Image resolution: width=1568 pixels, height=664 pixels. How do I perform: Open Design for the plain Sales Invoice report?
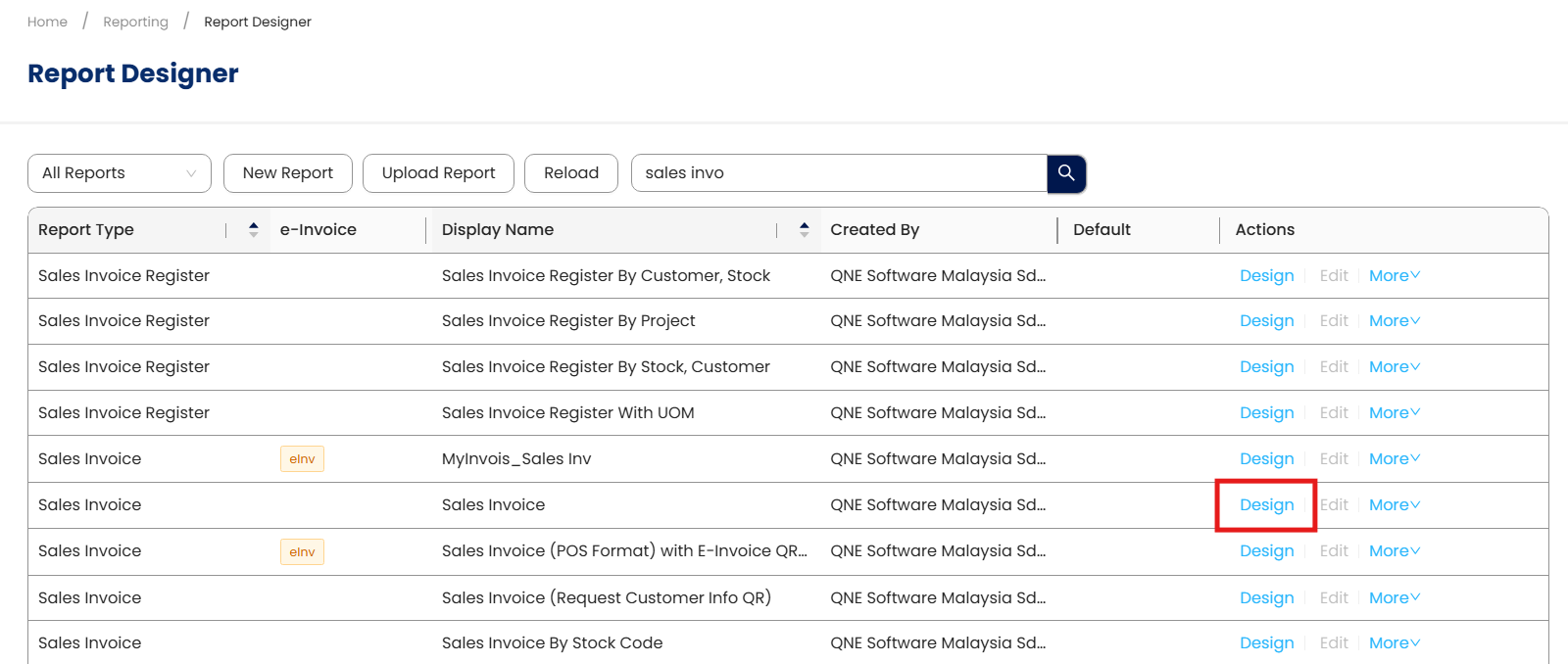pos(1266,505)
